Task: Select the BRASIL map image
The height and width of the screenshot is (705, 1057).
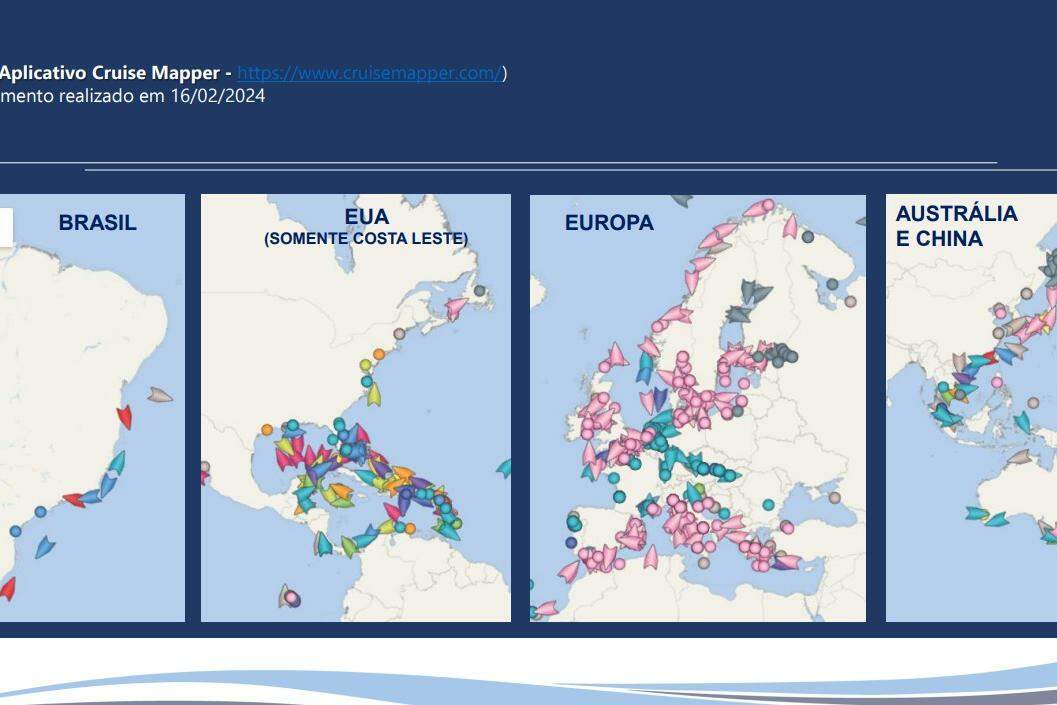Action: 92,408
